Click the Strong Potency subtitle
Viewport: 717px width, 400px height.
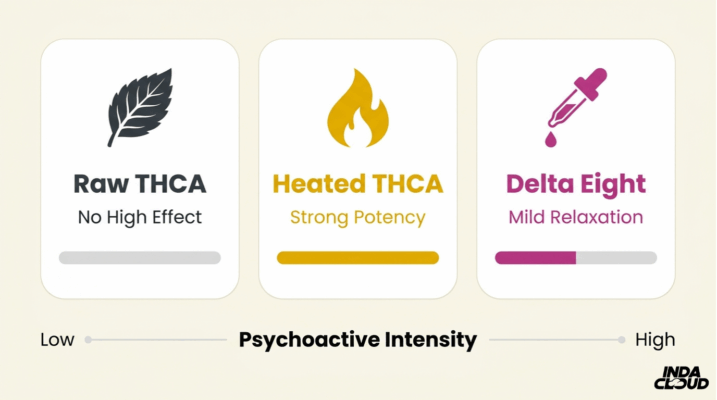[358, 217]
